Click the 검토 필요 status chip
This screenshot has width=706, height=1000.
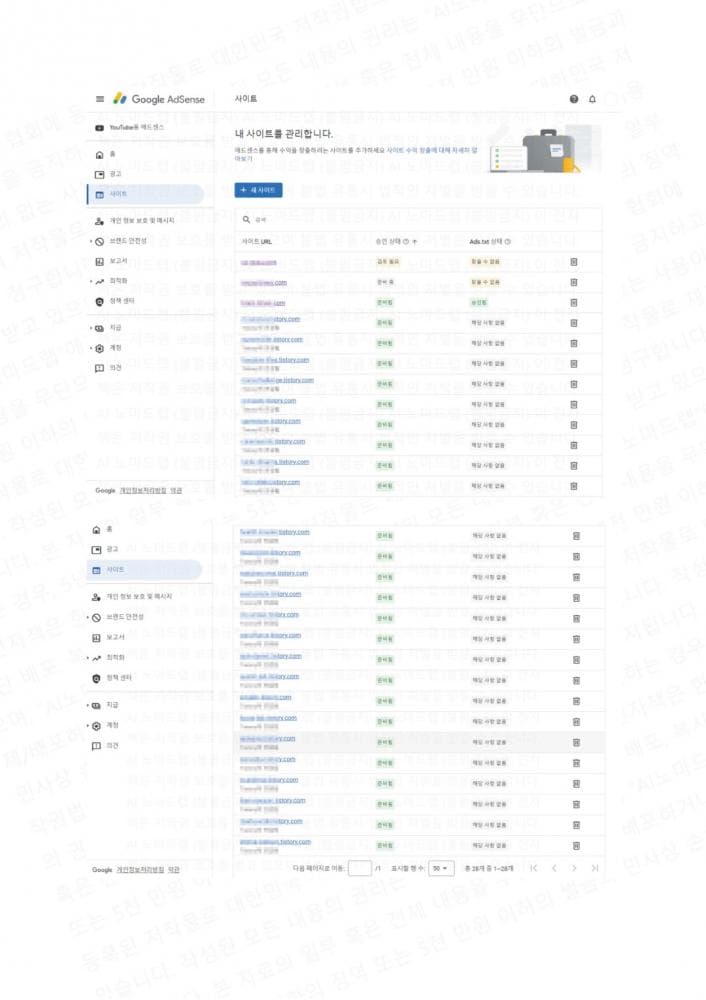pos(388,262)
